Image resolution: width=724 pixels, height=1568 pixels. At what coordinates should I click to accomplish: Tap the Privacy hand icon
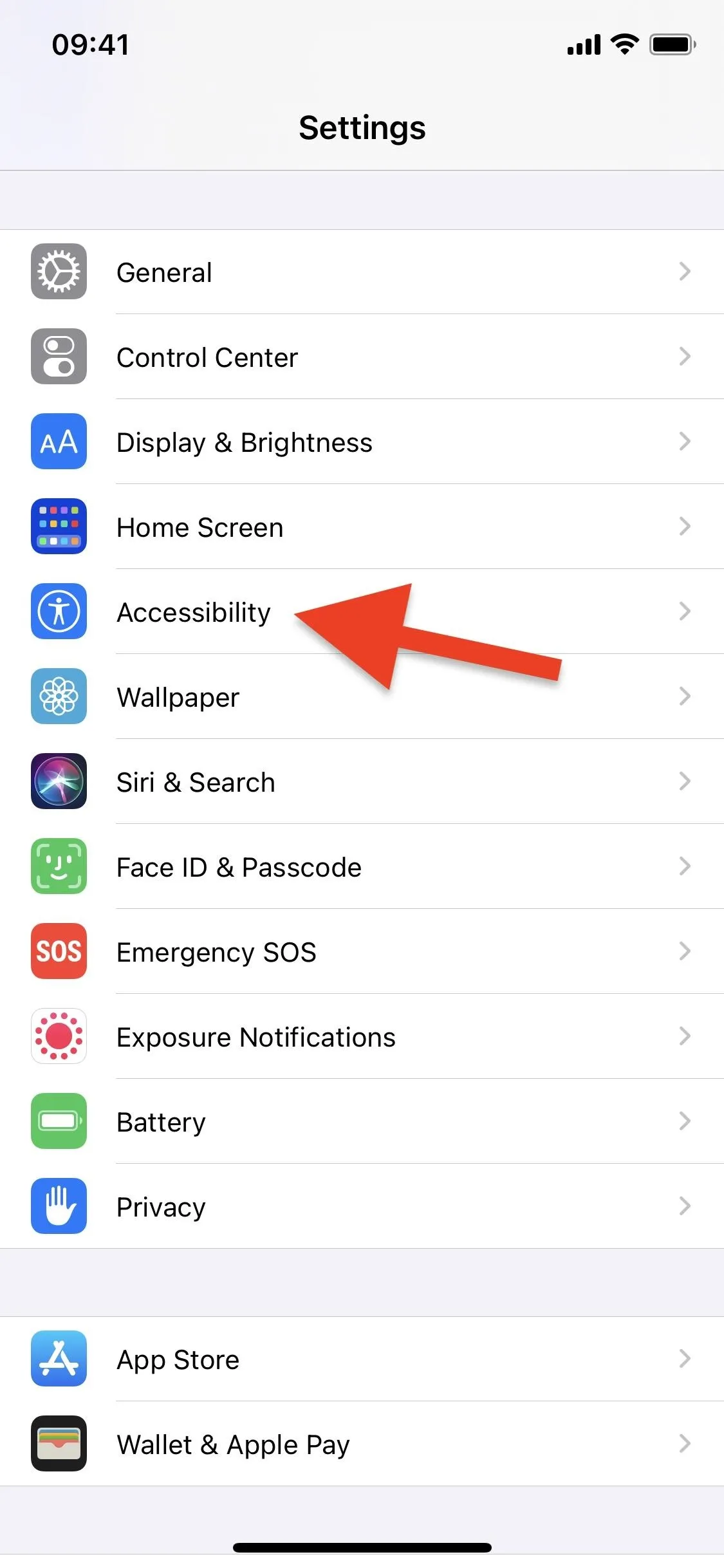click(x=59, y=1206)
